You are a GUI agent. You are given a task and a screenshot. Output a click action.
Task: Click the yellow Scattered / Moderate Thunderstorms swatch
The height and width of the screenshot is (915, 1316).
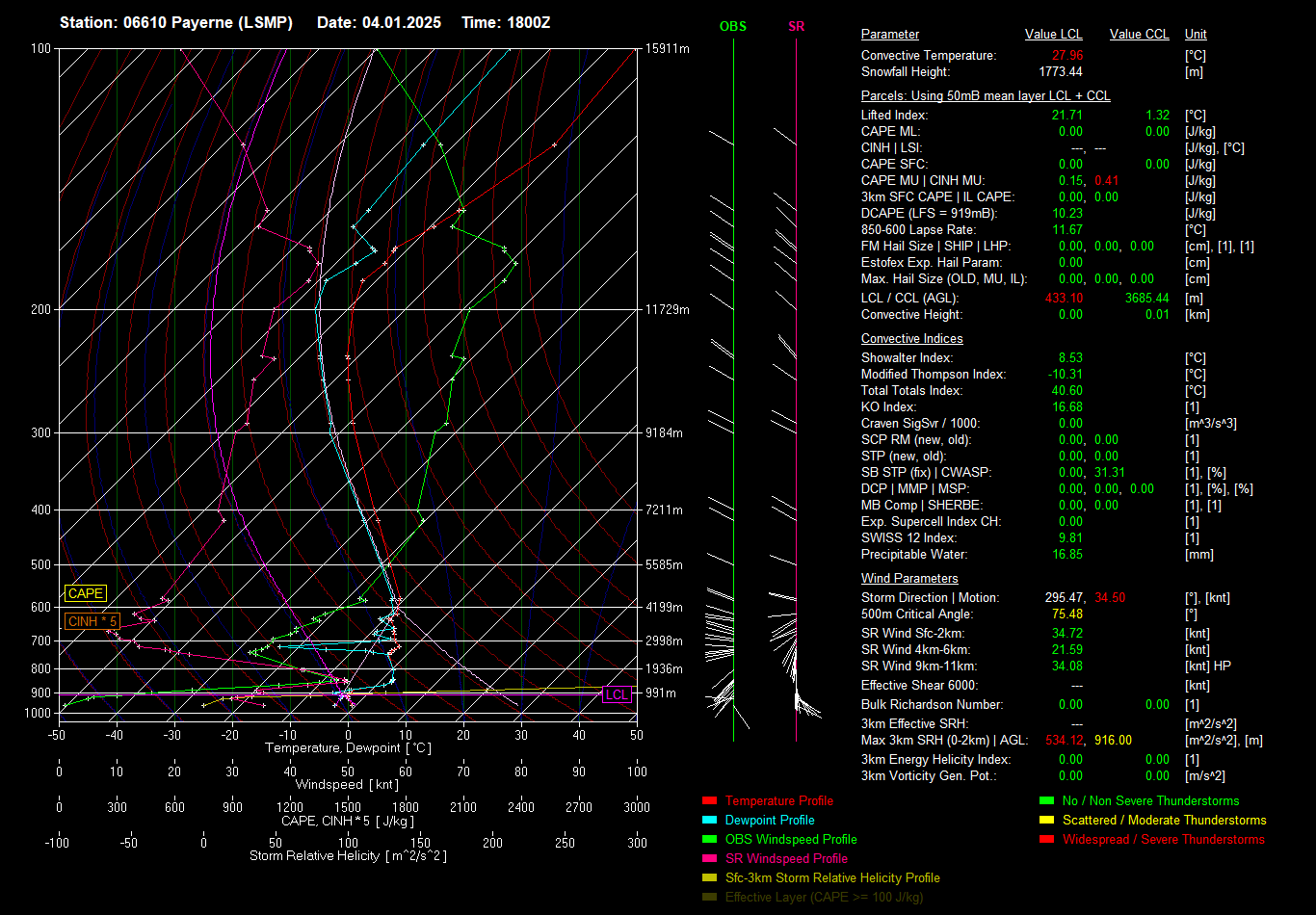[1047, 820]
